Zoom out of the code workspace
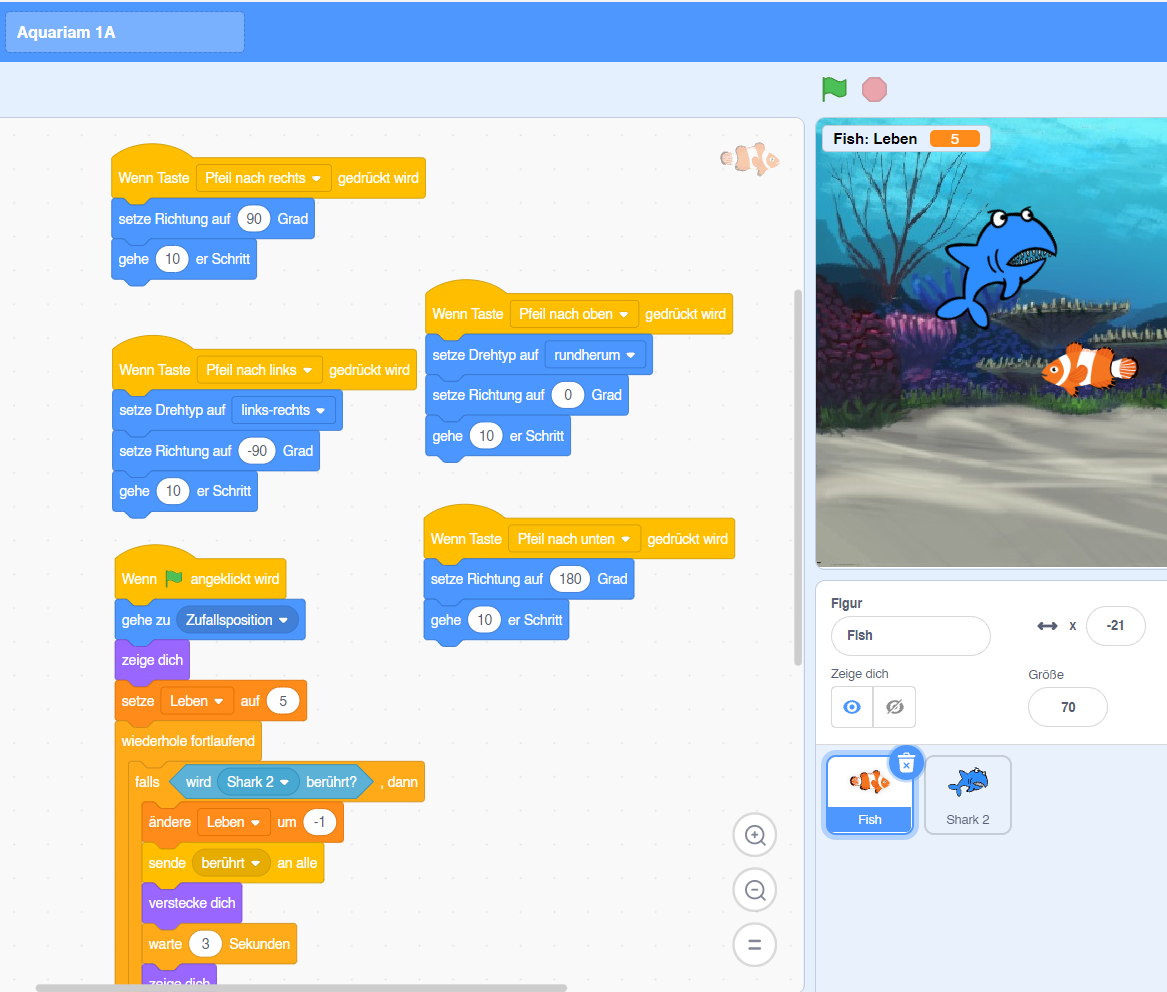The width and height of the screenshot is (1167, 992). coord(755,889)
